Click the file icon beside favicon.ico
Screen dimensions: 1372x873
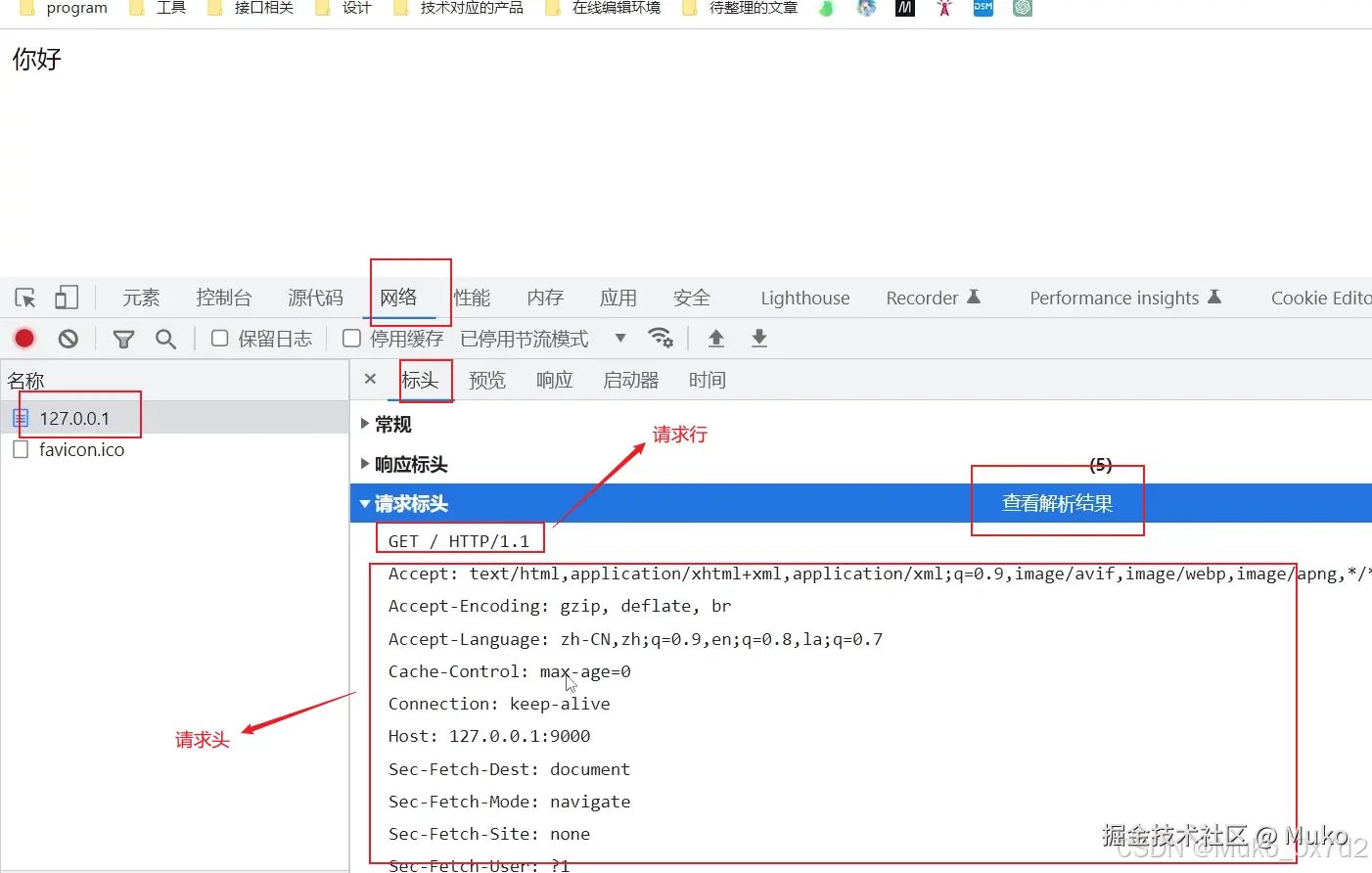click(21, 449)
